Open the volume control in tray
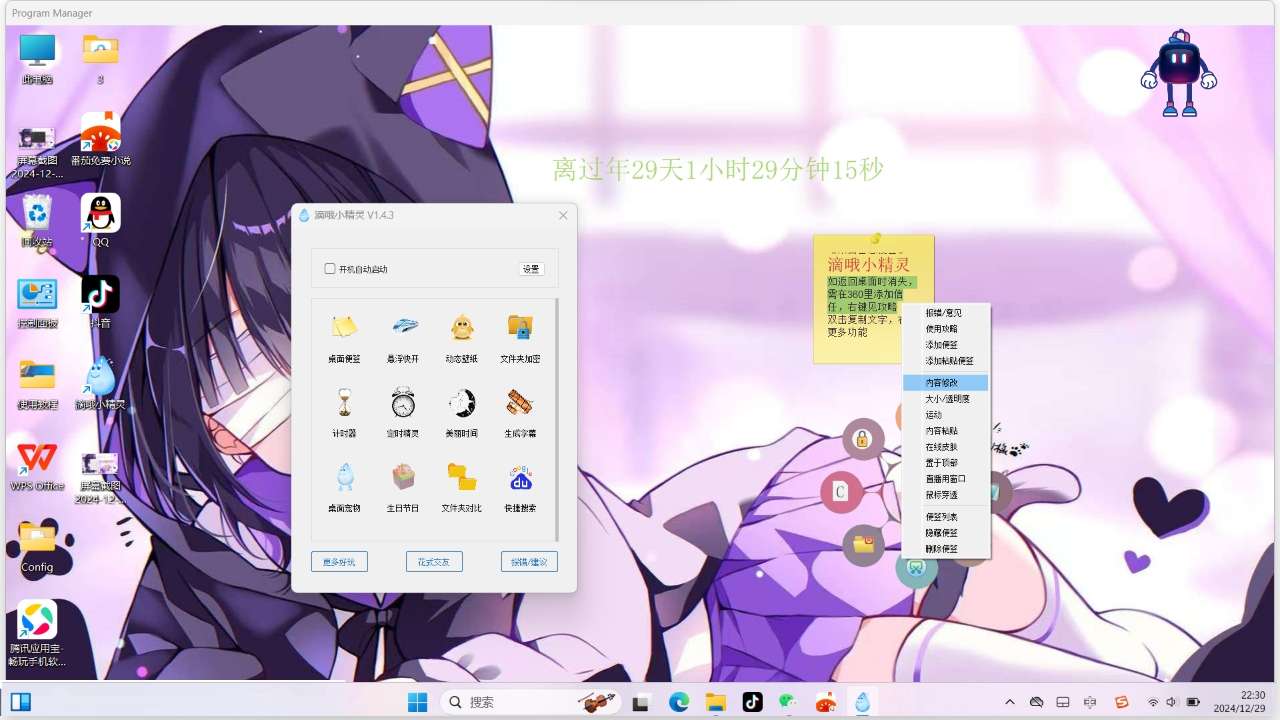Image resolution: width=1280 pixels, height=720 pixels. coord(1171,702)
